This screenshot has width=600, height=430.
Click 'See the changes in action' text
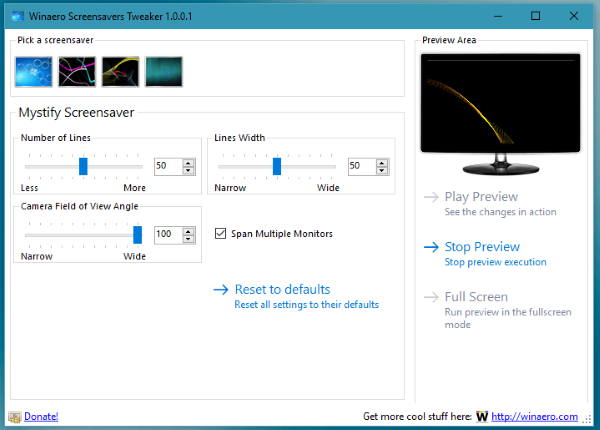[500, 212]
